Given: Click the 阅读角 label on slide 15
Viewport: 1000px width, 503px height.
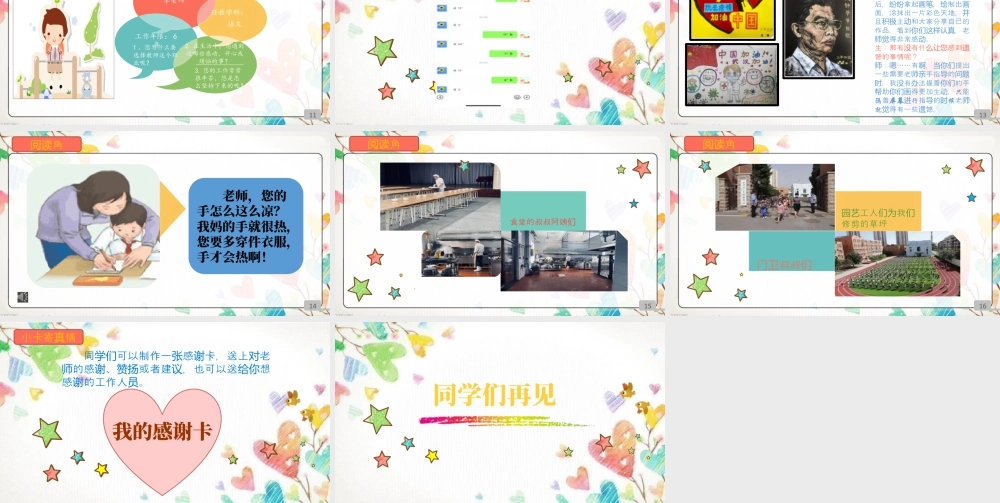Looking at the screenshot, I should click(384, 144).
